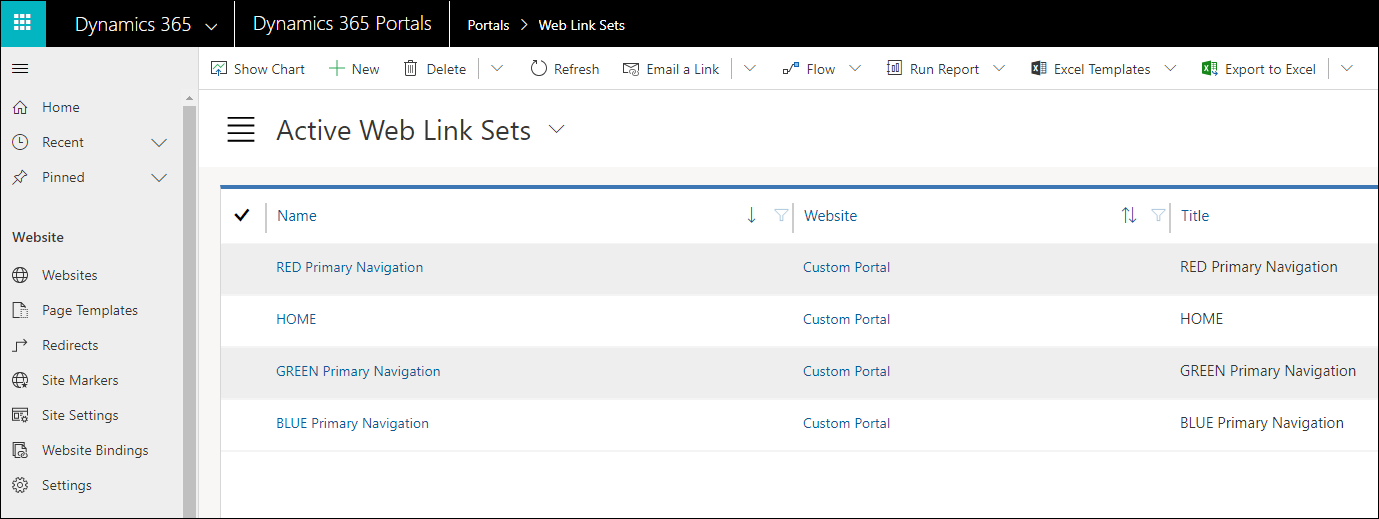Go to Website Bindings in sidebar

click(x=95, y=450)
